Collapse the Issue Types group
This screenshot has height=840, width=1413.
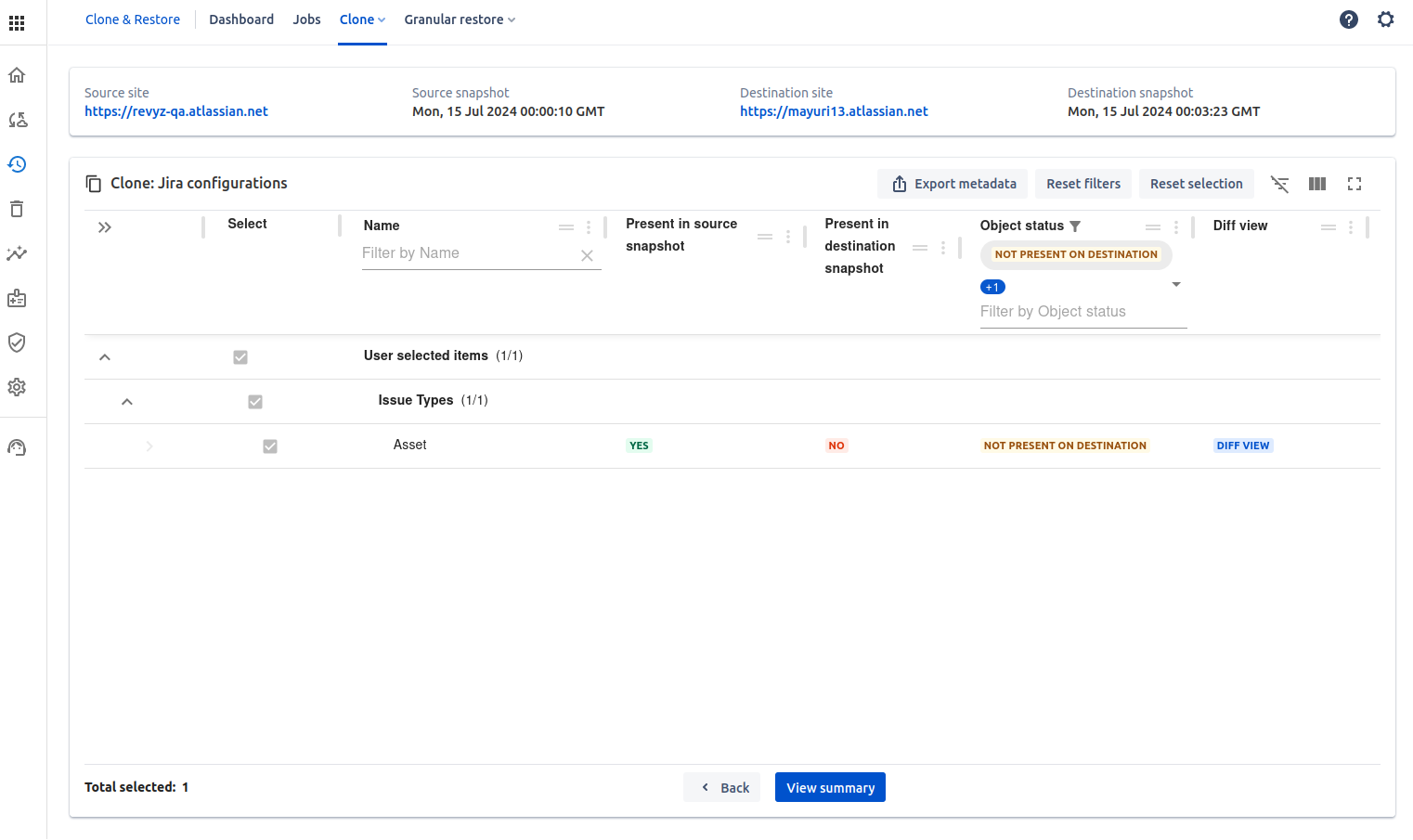pos(127,402)
